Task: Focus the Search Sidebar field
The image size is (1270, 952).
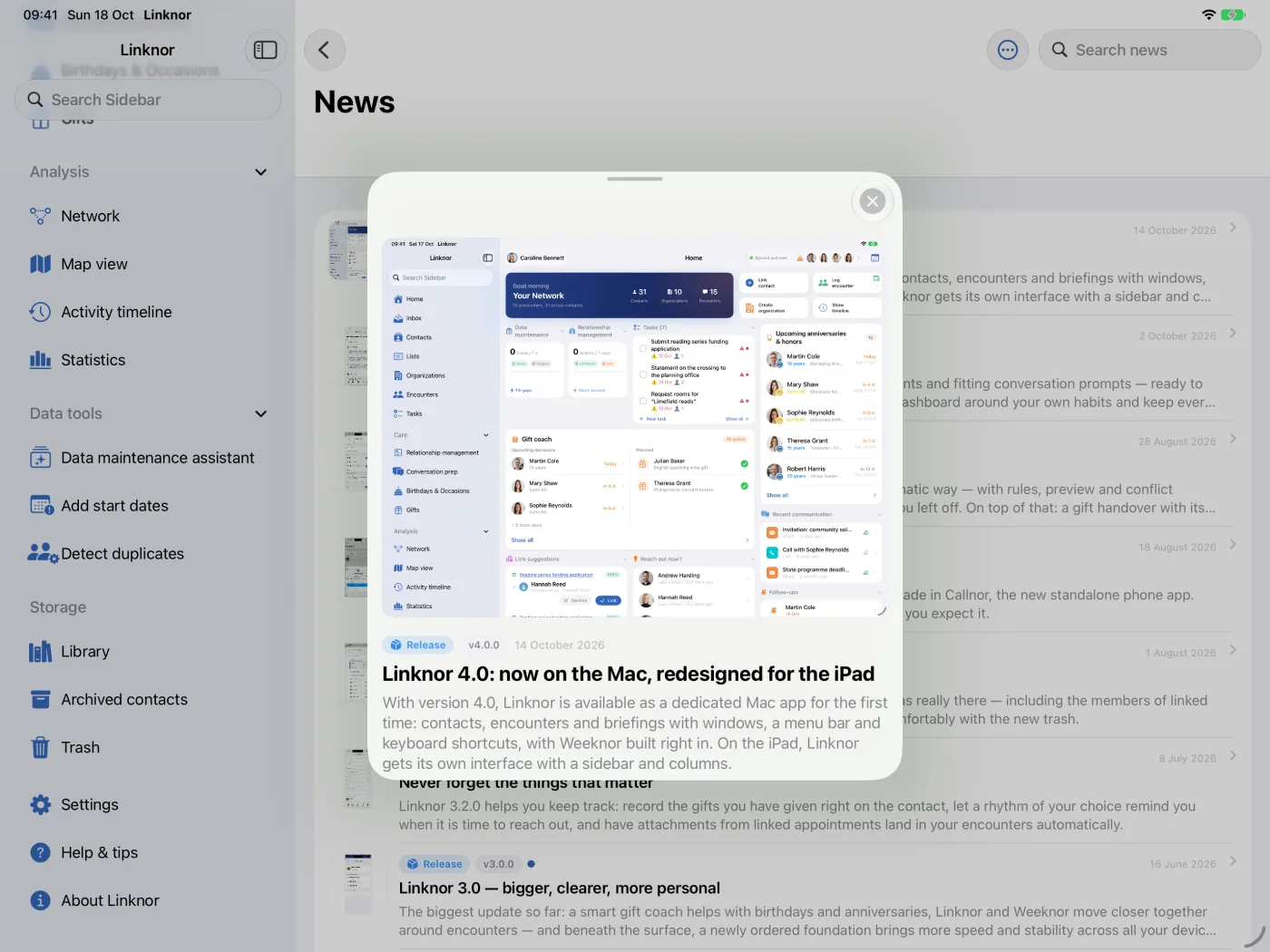Action: 148,100
